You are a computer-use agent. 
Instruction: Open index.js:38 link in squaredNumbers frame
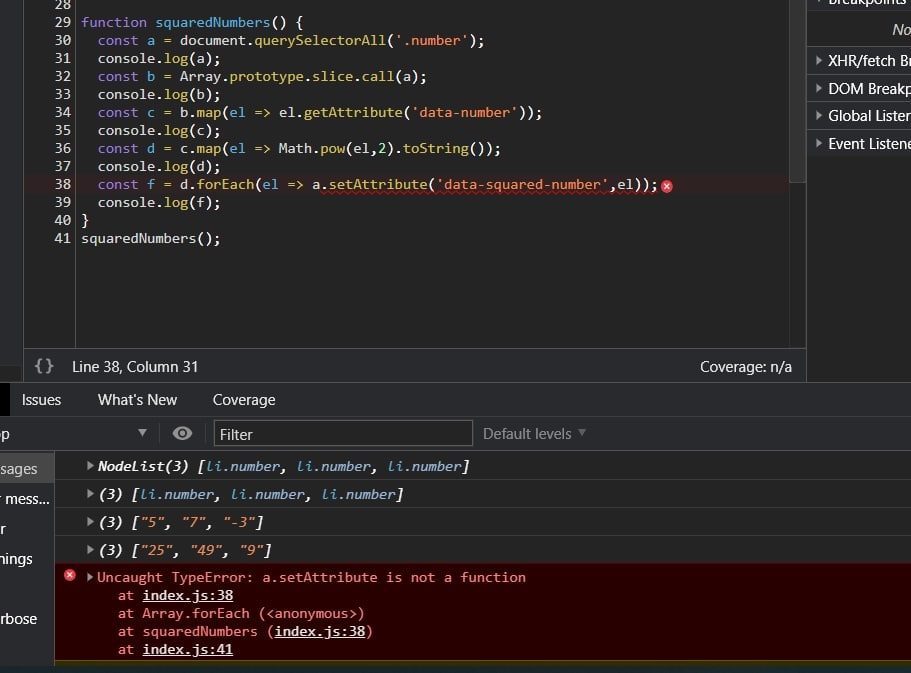320,632
